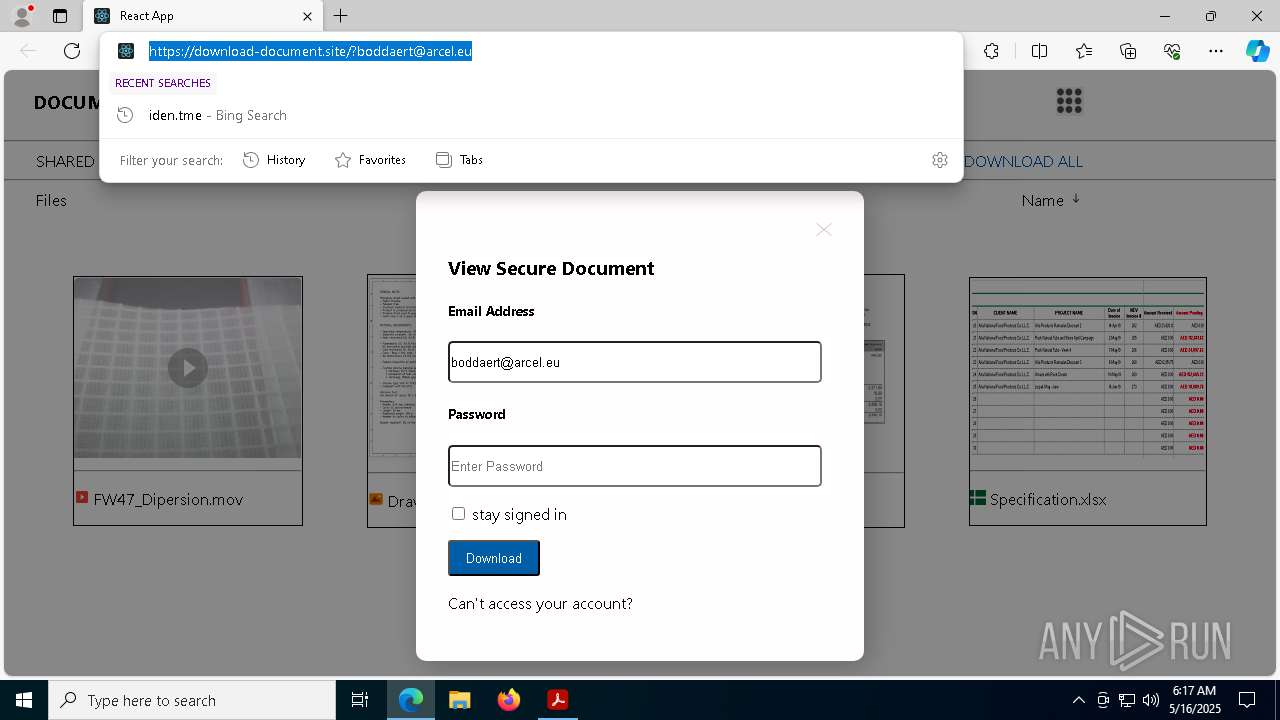Open the volume tray icon
Image resolution: width=1280 pixels, height=720 pixels.
1151,700
